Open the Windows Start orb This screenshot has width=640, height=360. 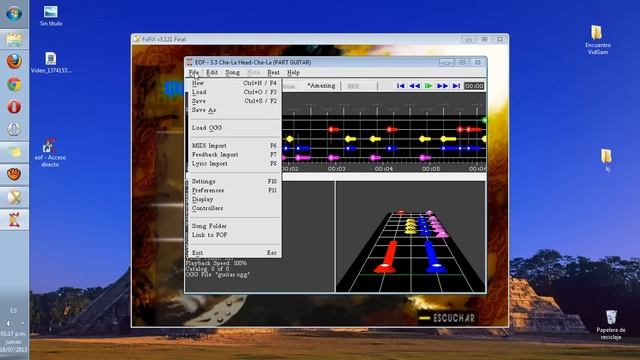click(14, 14)
